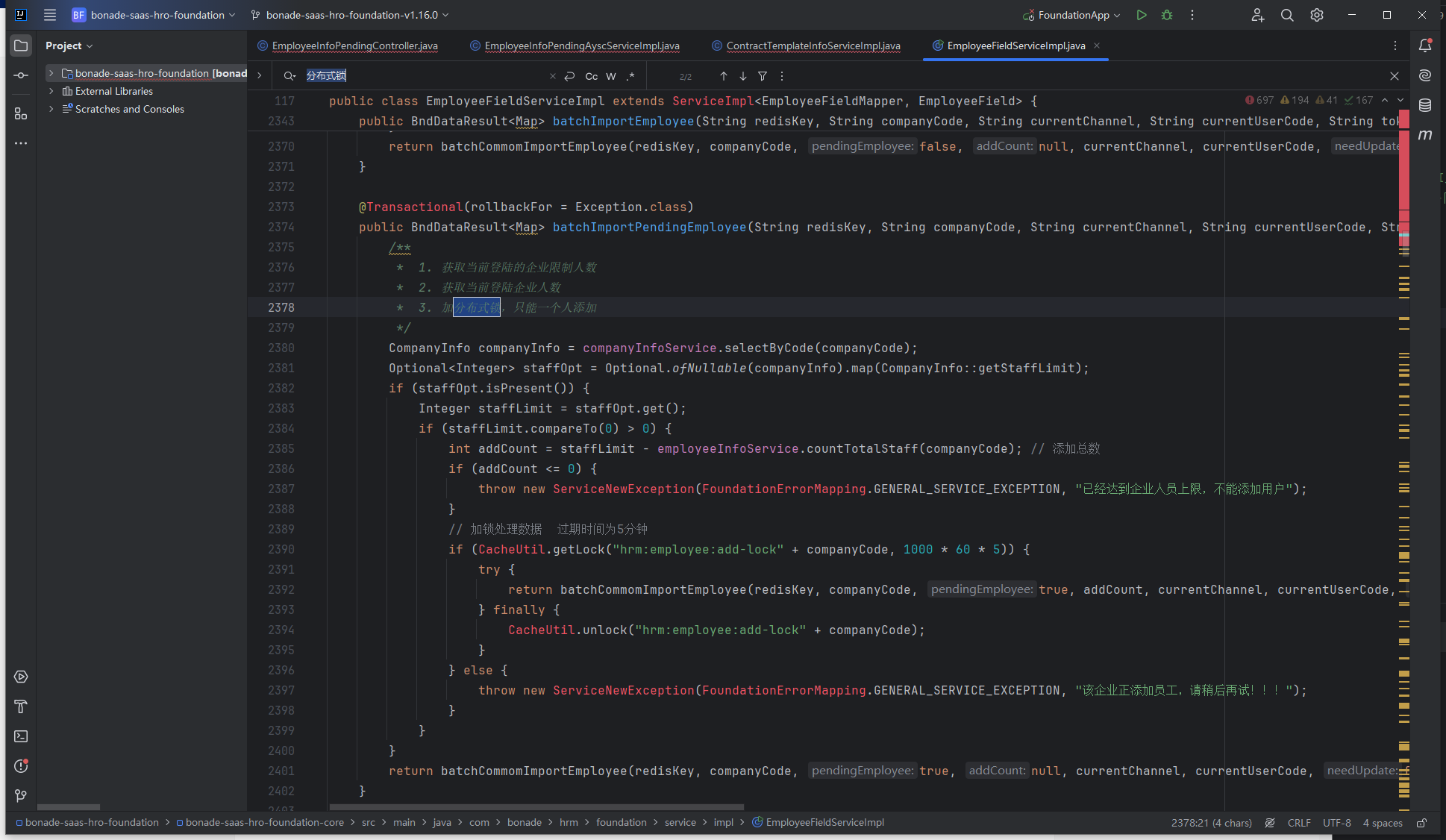
Task: Open more run actions menu
Action: point(1192,15)
